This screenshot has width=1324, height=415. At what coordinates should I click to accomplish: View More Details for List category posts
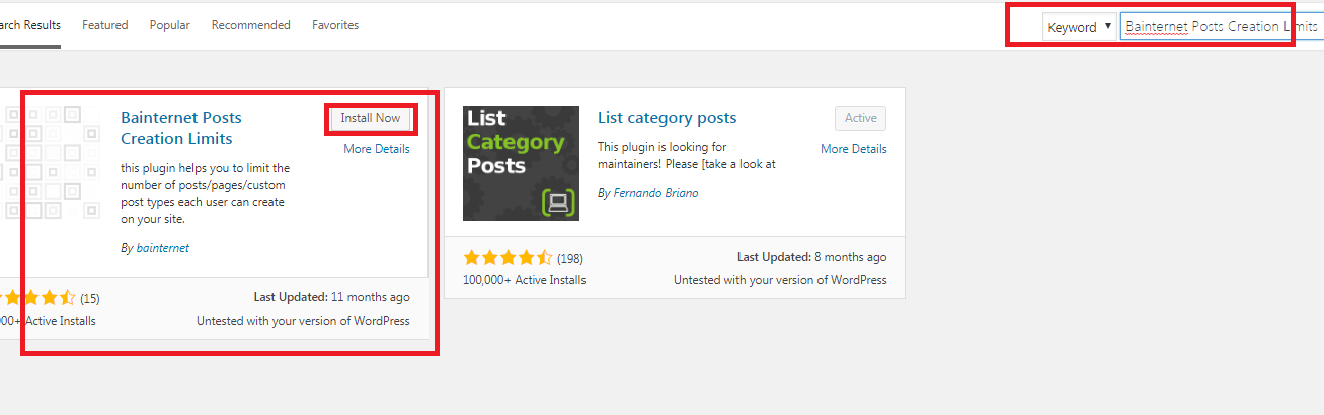tap(853, 149)
